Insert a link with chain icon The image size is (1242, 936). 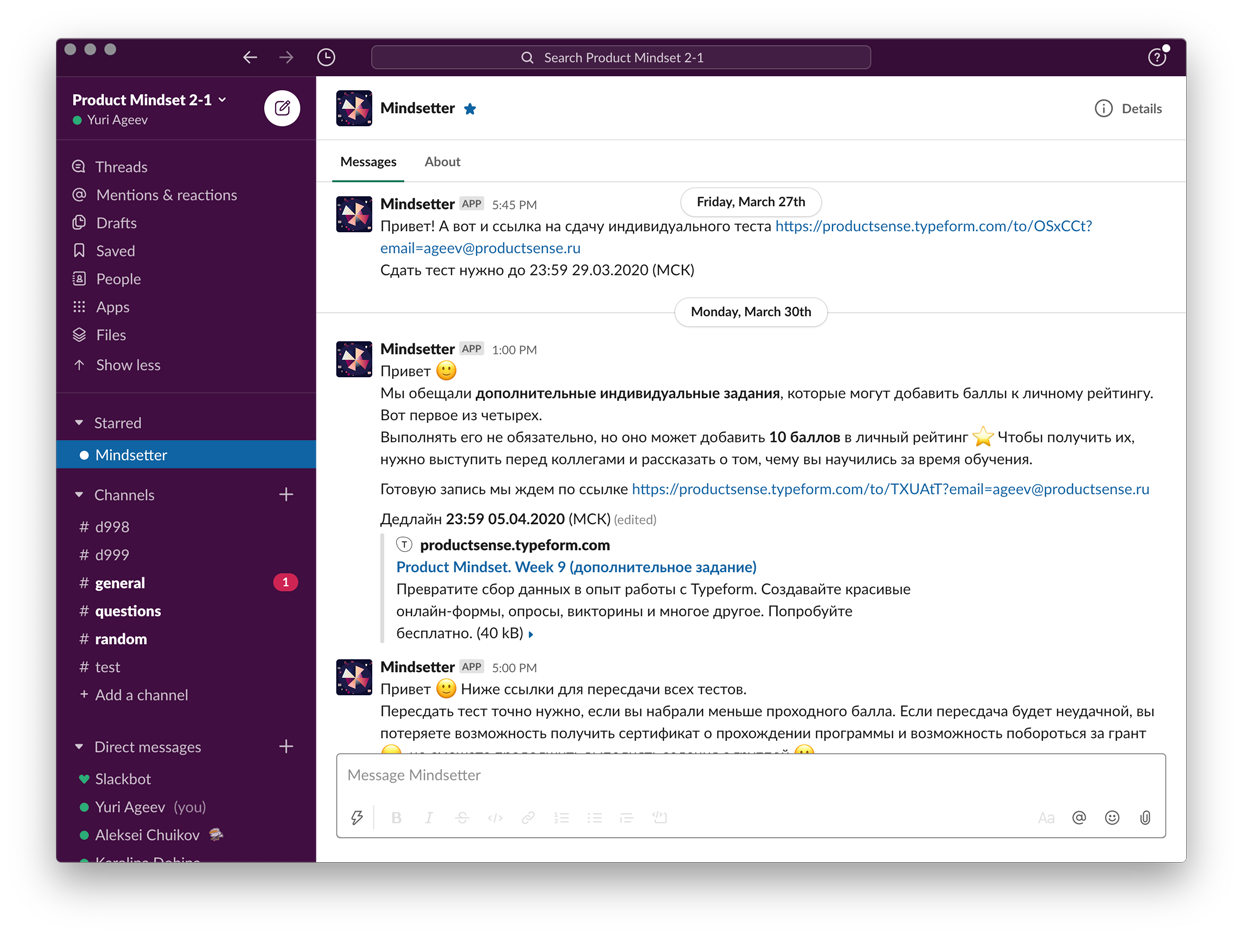point(528,818)
